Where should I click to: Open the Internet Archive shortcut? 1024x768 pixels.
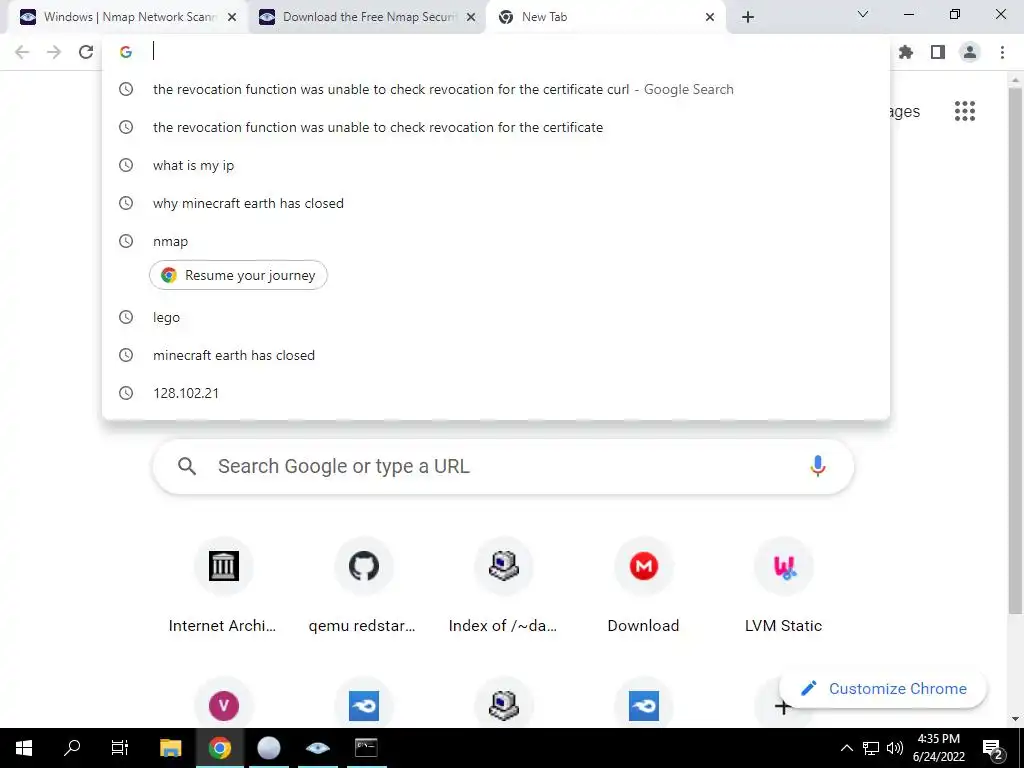coord(223,586)
